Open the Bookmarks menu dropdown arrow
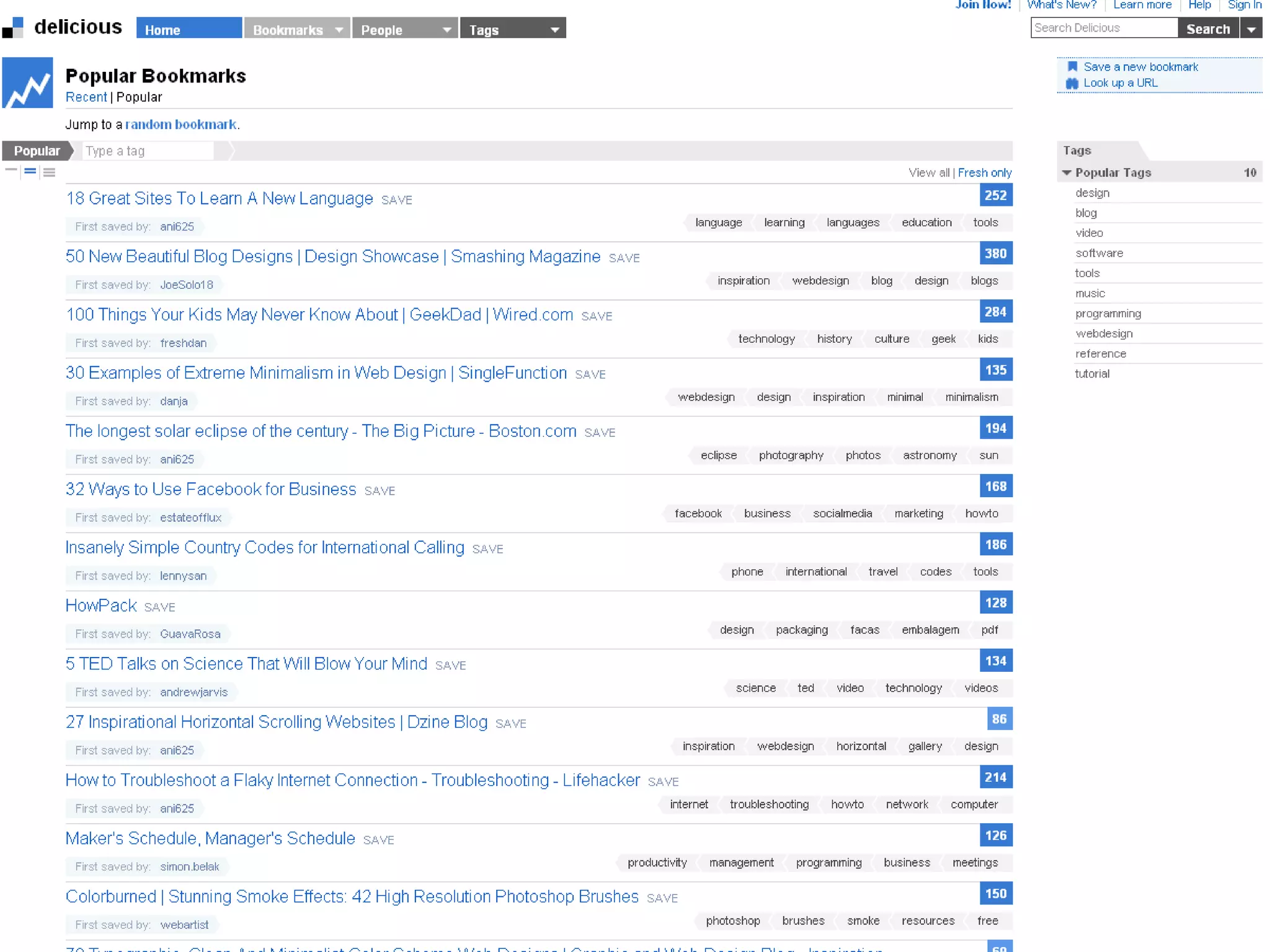Screen dimensions: 1270x952 pos(339,30)
